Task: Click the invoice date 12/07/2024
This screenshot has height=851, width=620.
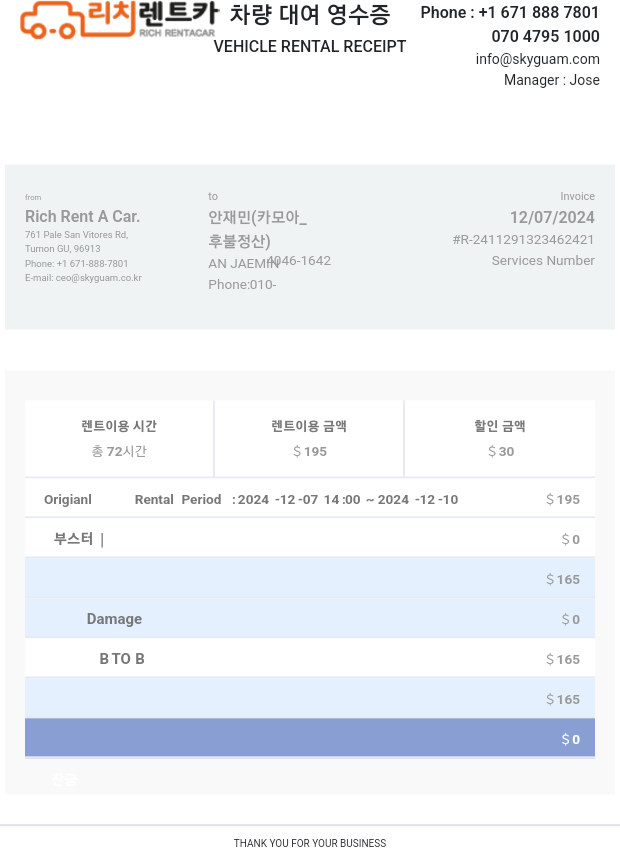Action: (552, 218)
